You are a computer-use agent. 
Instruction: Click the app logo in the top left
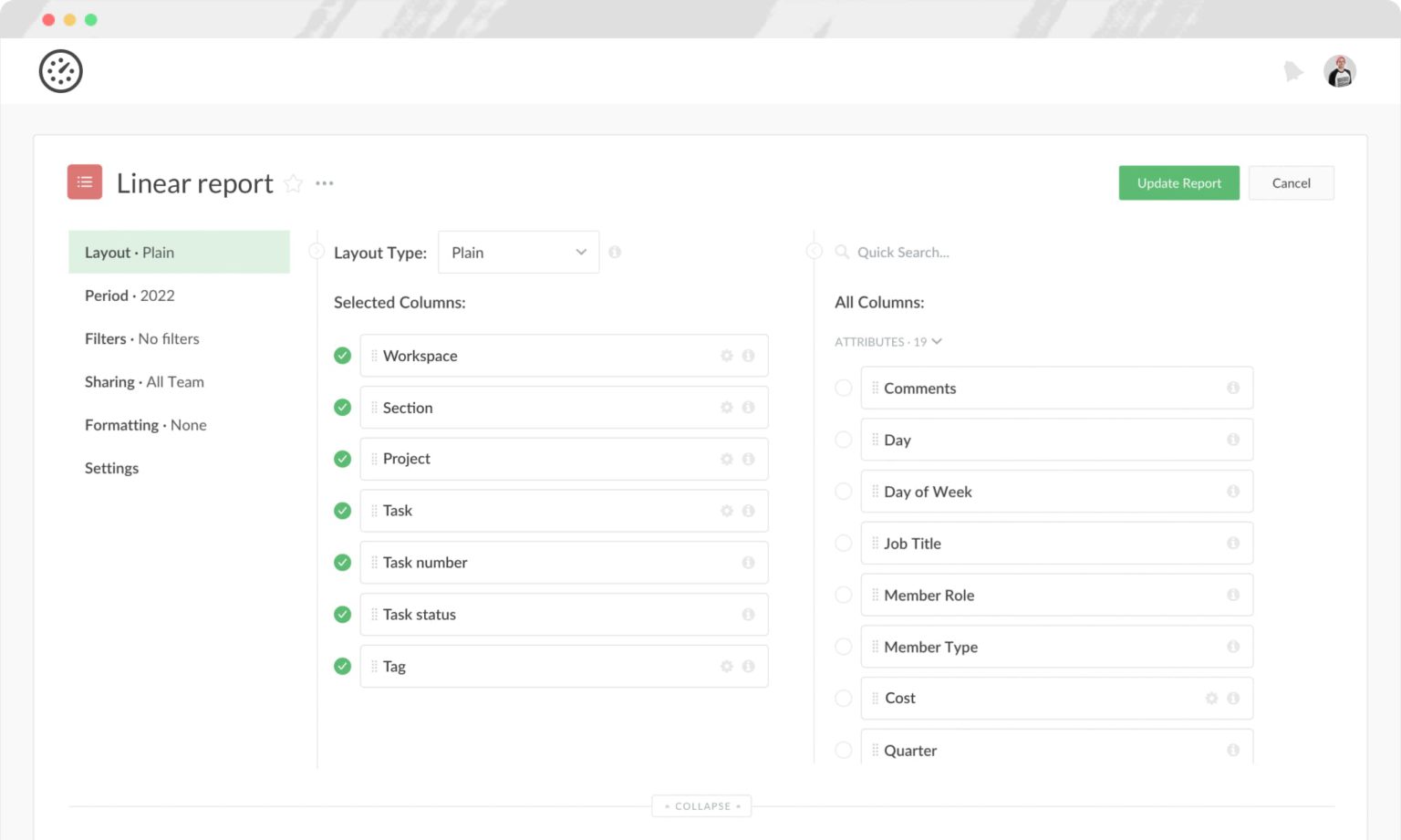(x=60, y=71)
